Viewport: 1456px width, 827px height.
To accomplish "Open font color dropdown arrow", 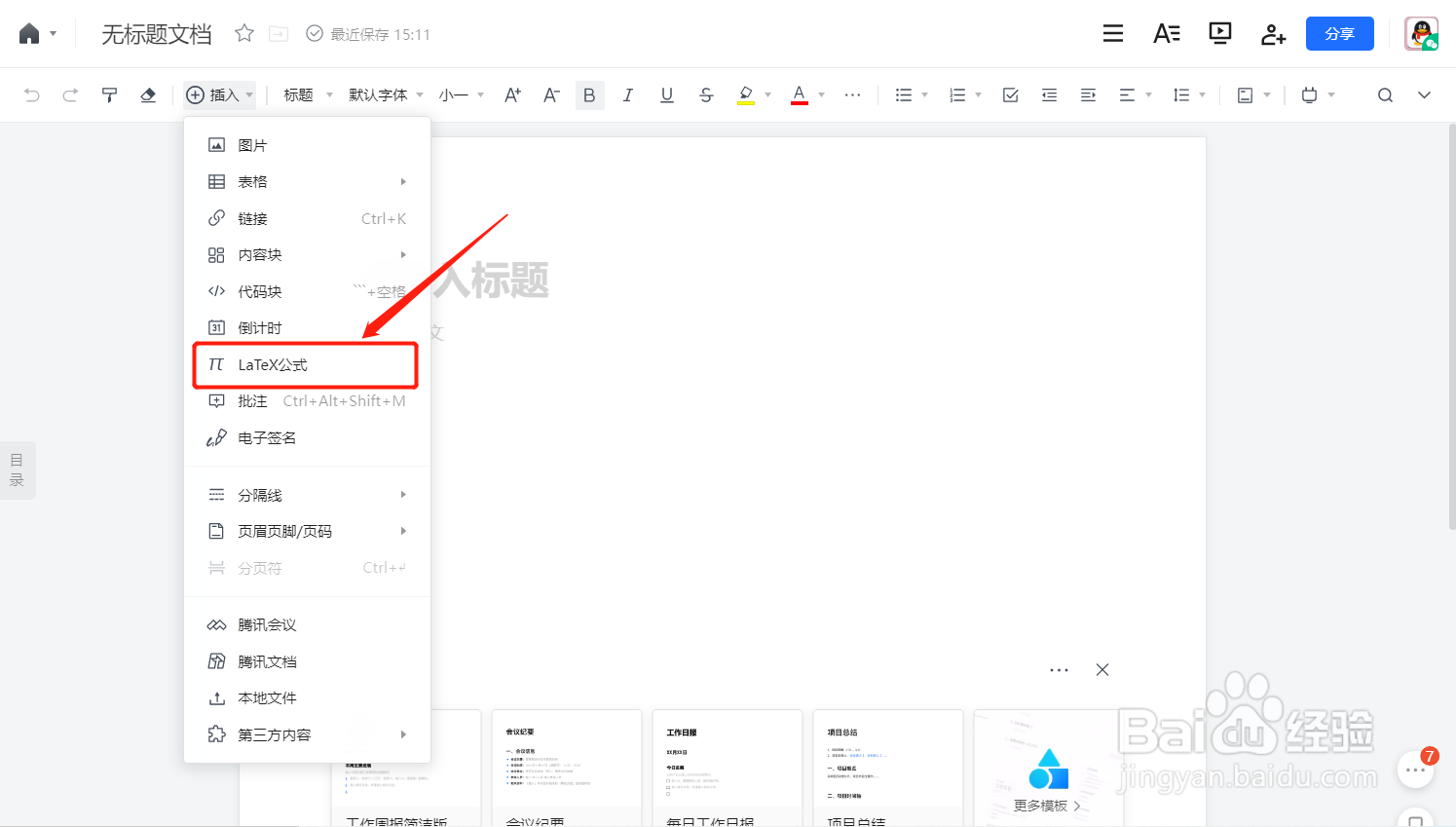I will coord(821,94).
